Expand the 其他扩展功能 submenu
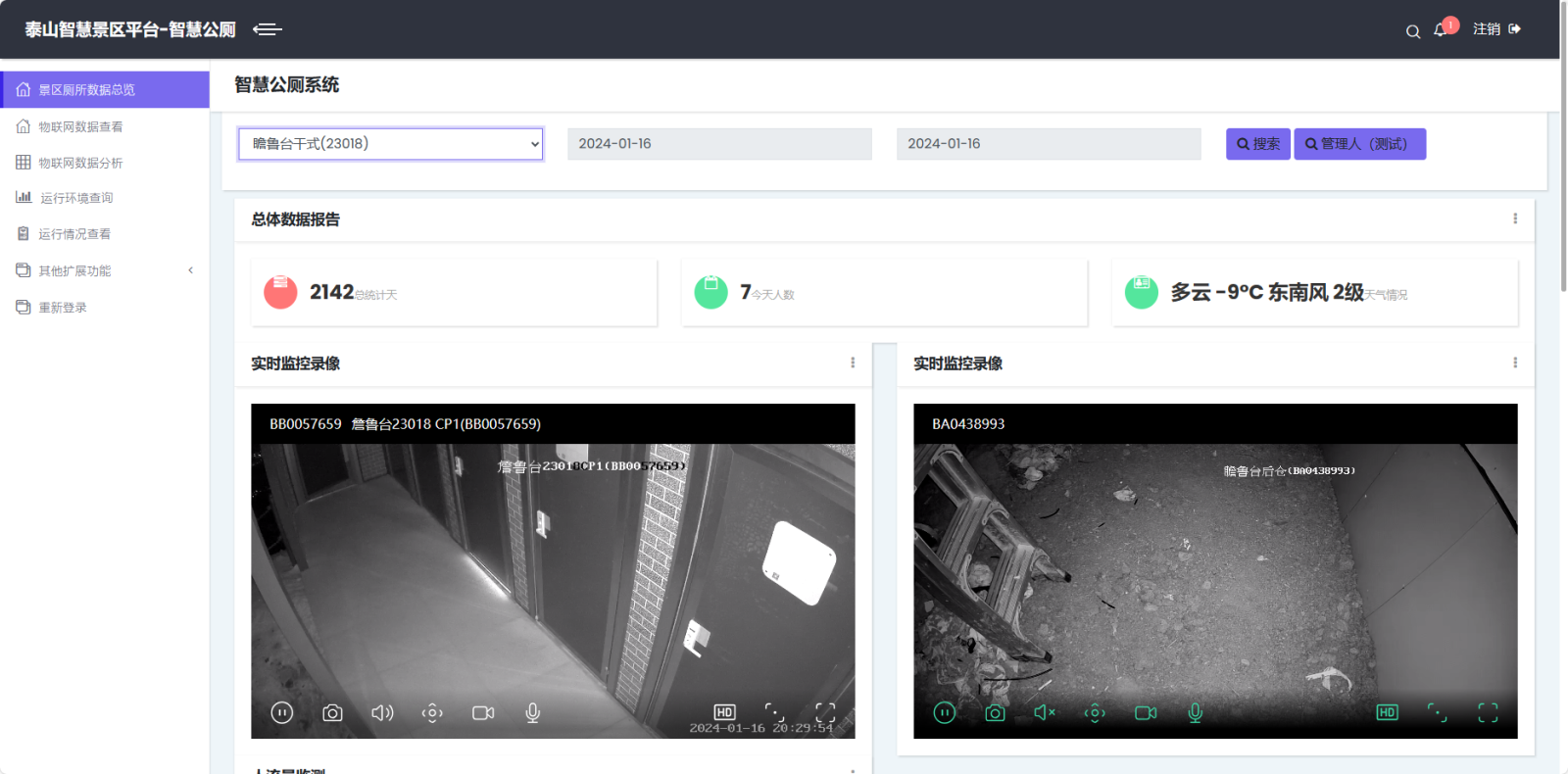 [x=105, y=270]
